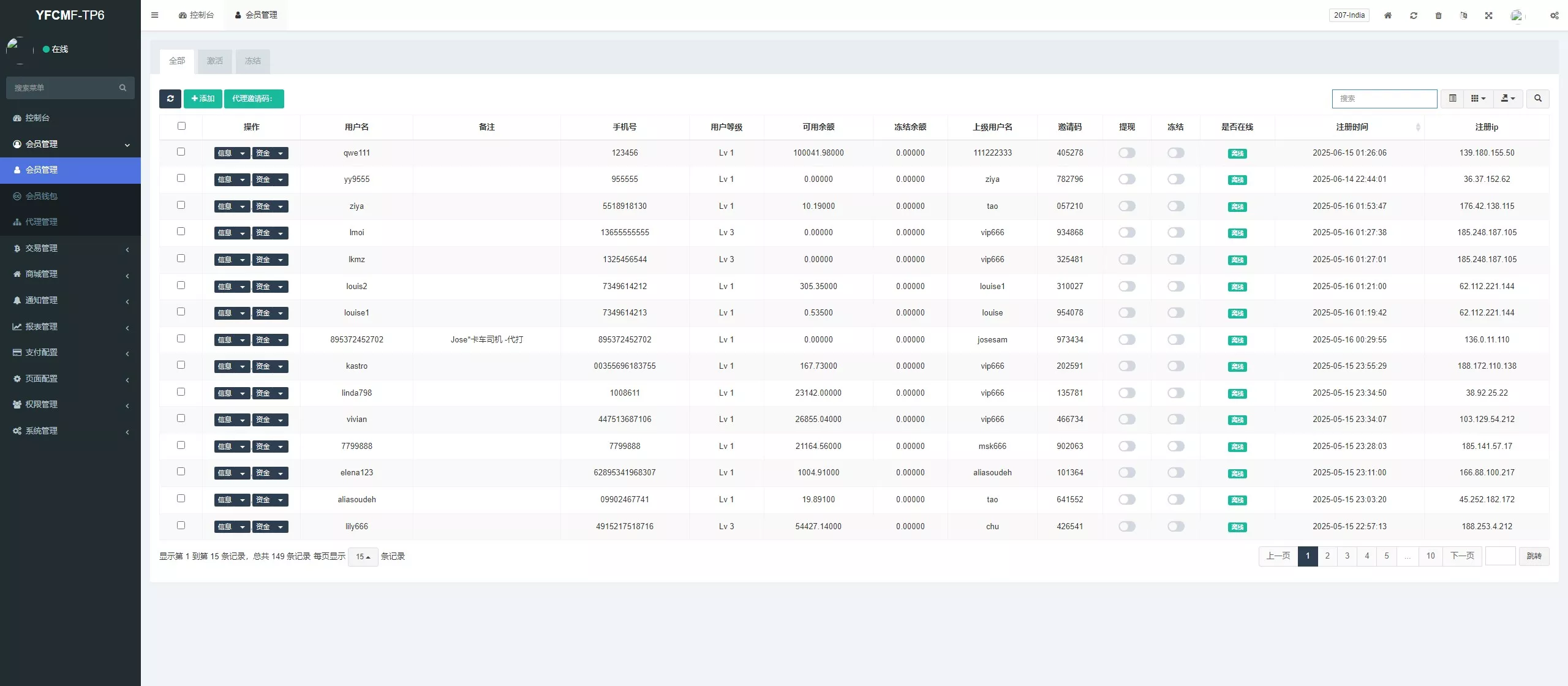This screenshot has height=686, width=1568.
Task: Click the home icon in top bar
Action: (1388, 15)
